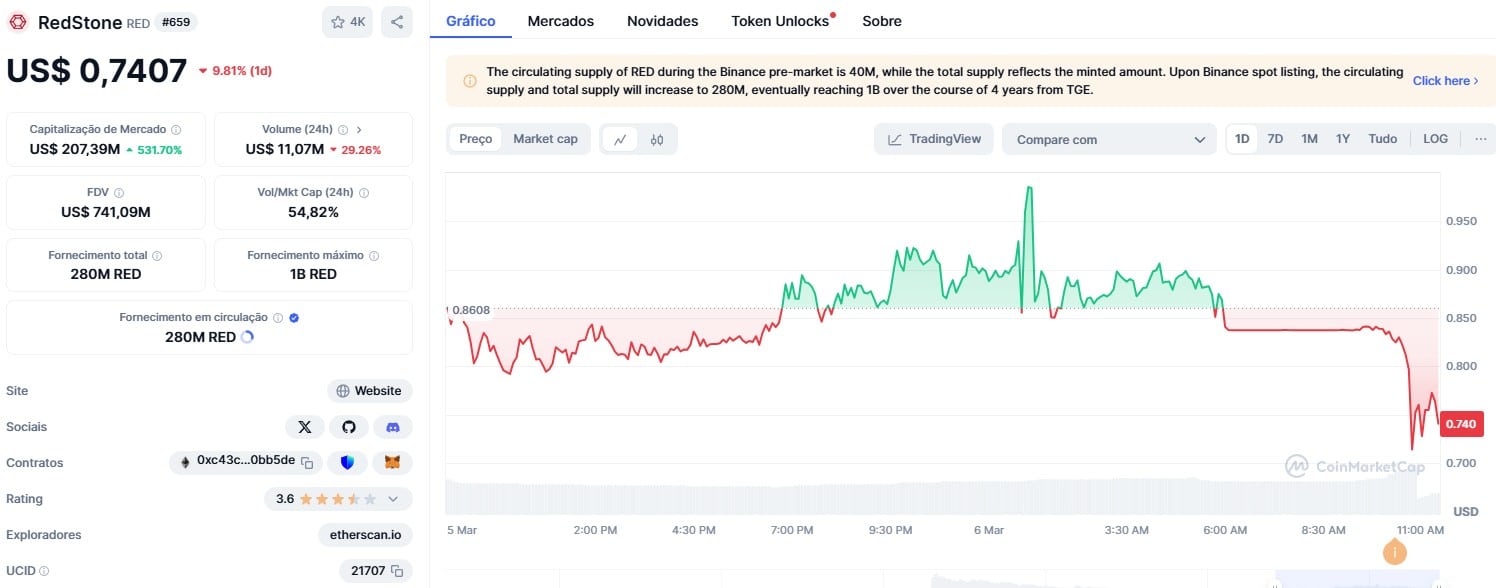Set chart range to 1D
This screenshot has height=588, width=1496.
pyautogui.click(x=1242, y=139)
